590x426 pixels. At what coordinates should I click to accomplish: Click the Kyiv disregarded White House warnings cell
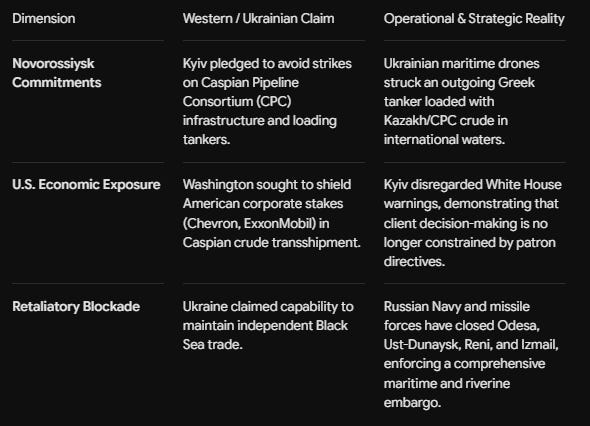[x=473, y=223]
